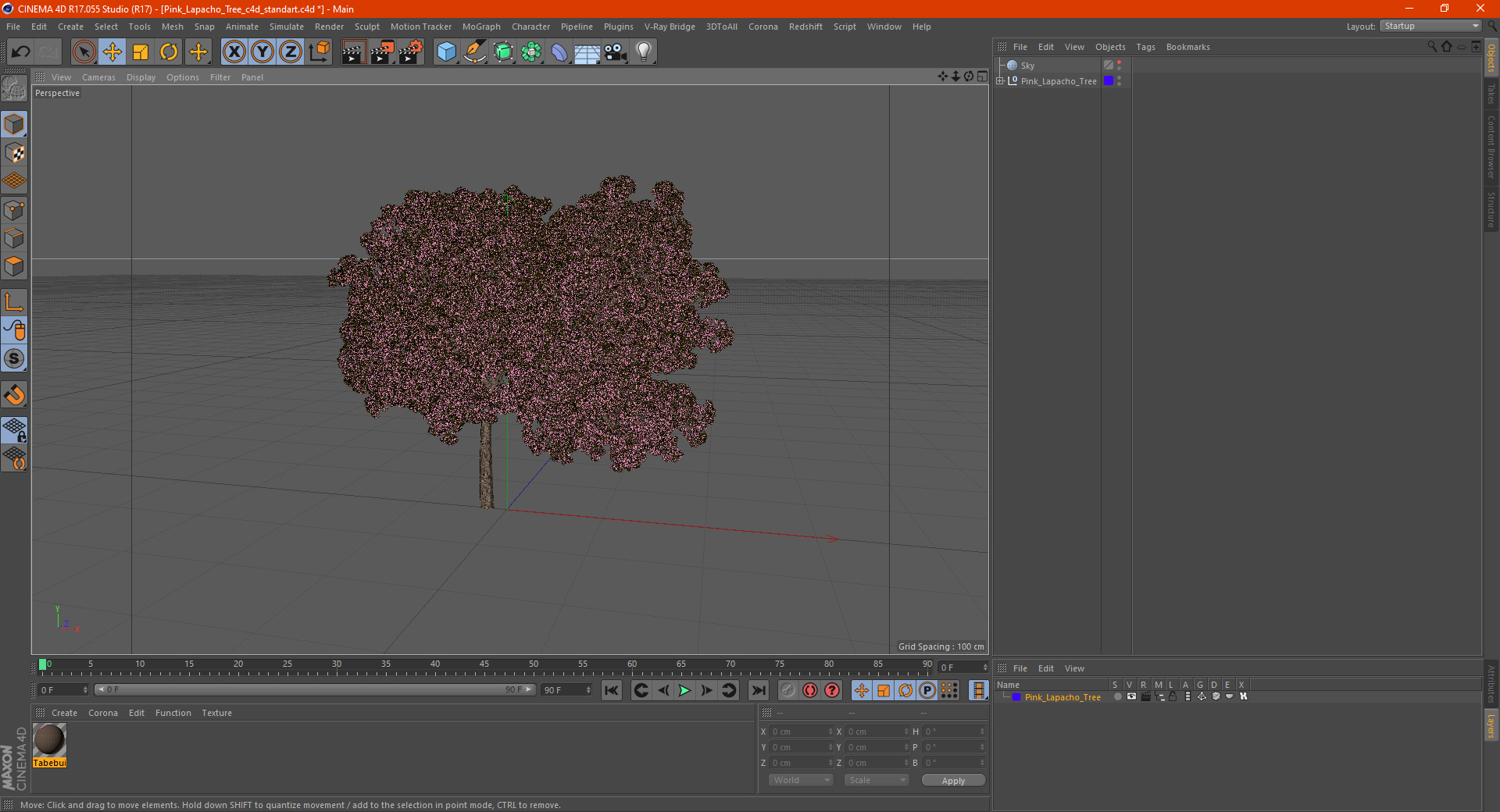
Task: Toggle Render flag for Pink_Lapacho_Tree layer
Action: [1145, 697]
